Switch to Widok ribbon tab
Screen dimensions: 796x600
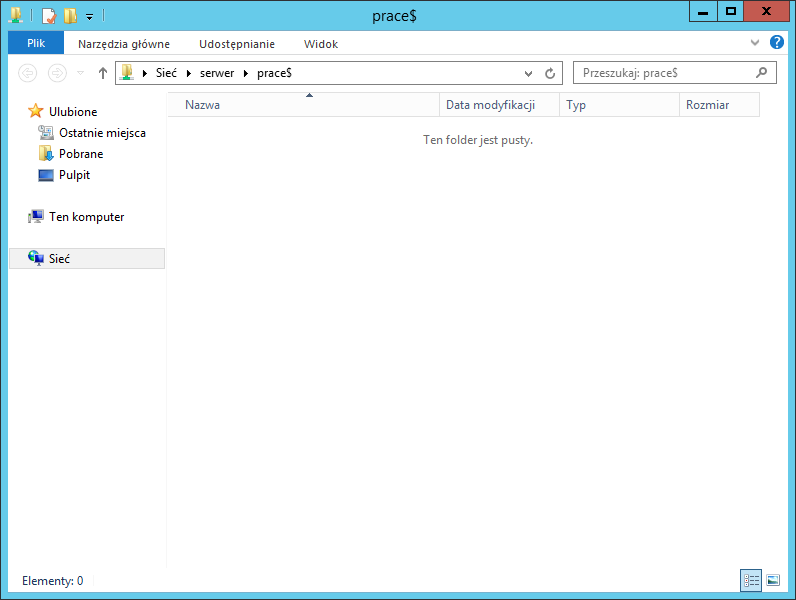tap(321, 44)
